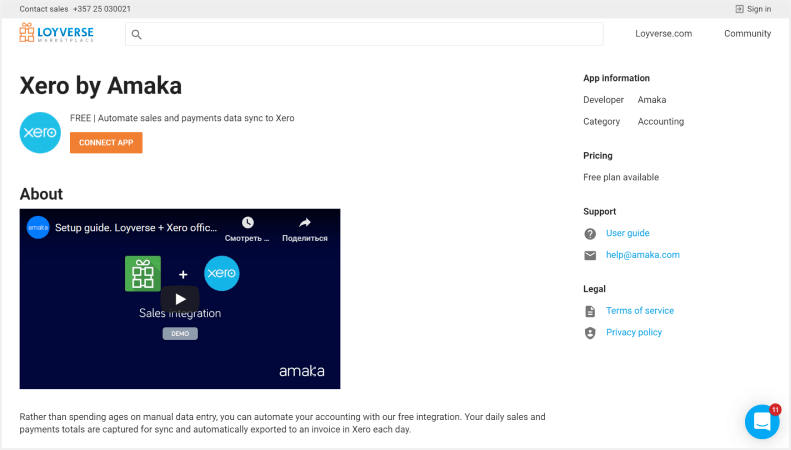
Task: Click the Watch later clock icon
Action: [x=247, y=222]
